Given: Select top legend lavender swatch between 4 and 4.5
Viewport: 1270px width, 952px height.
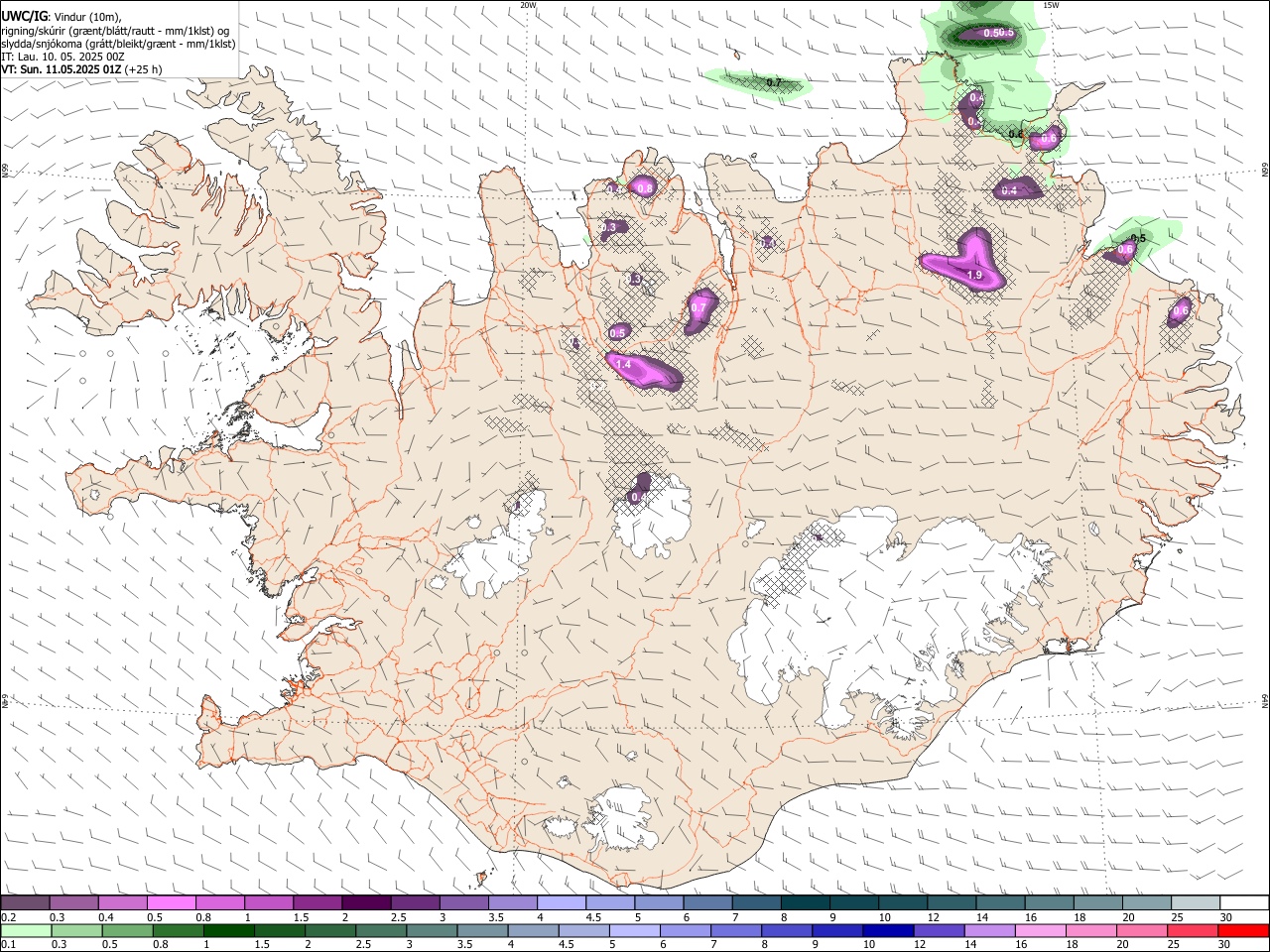Looking at the screenshot, I should tap(562, 903).
